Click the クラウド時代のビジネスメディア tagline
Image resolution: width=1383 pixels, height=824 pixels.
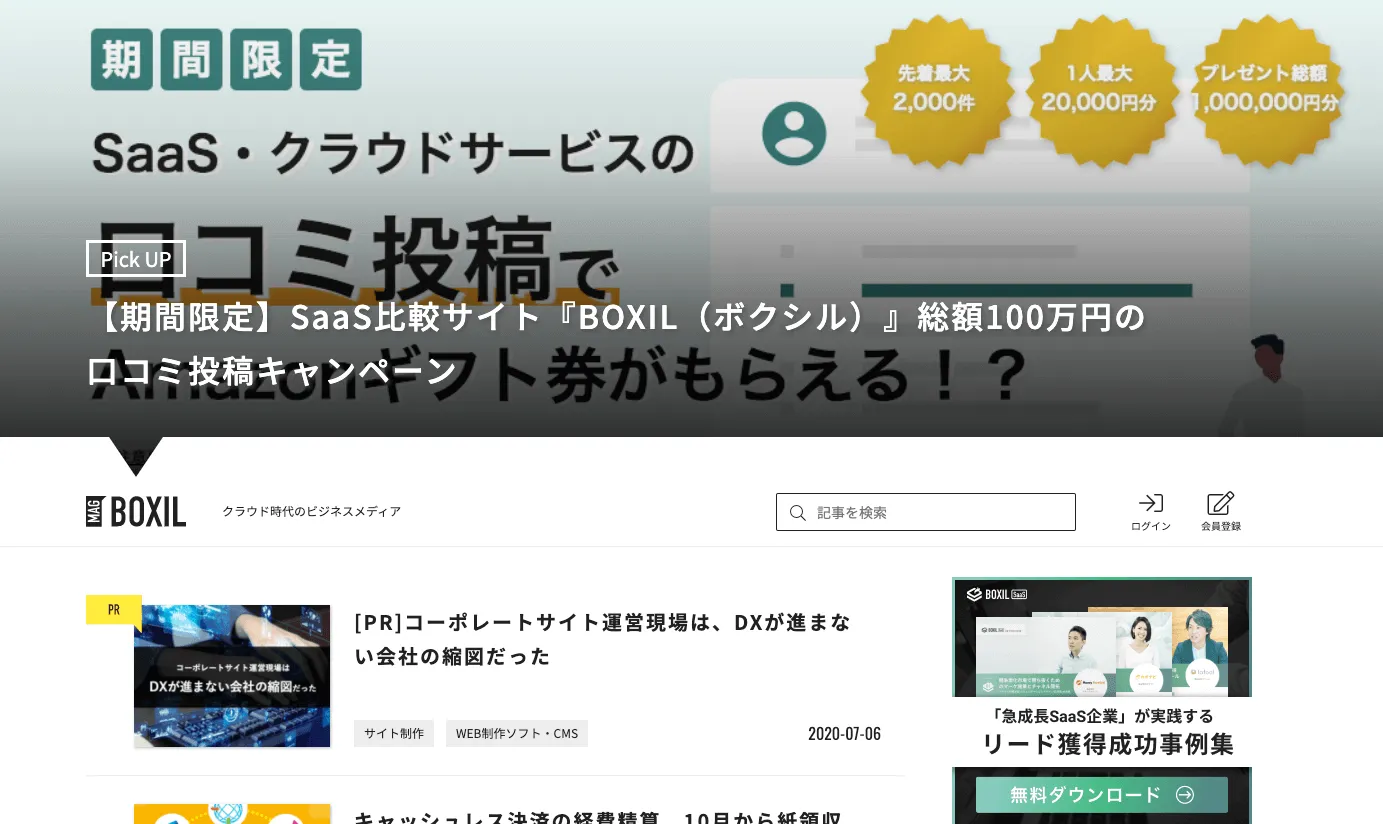312,512
